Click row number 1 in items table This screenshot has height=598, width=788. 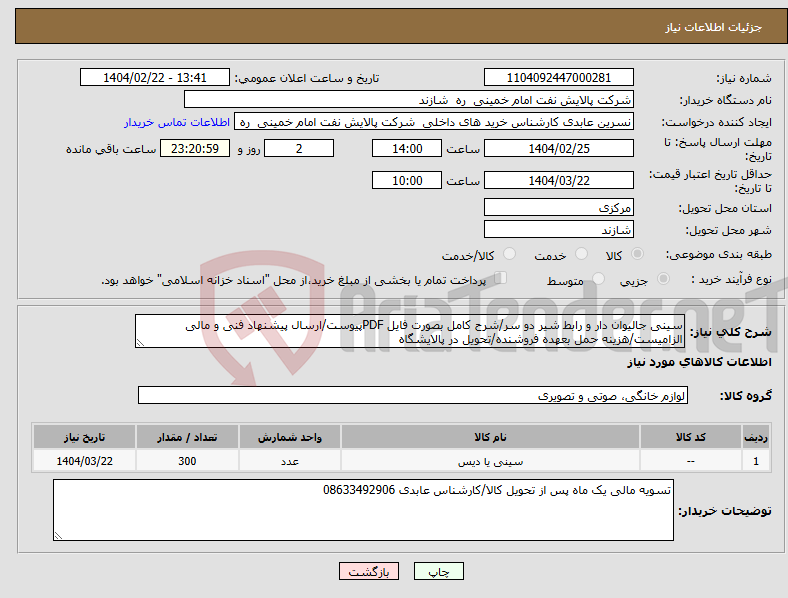click(x=756, y=461)
